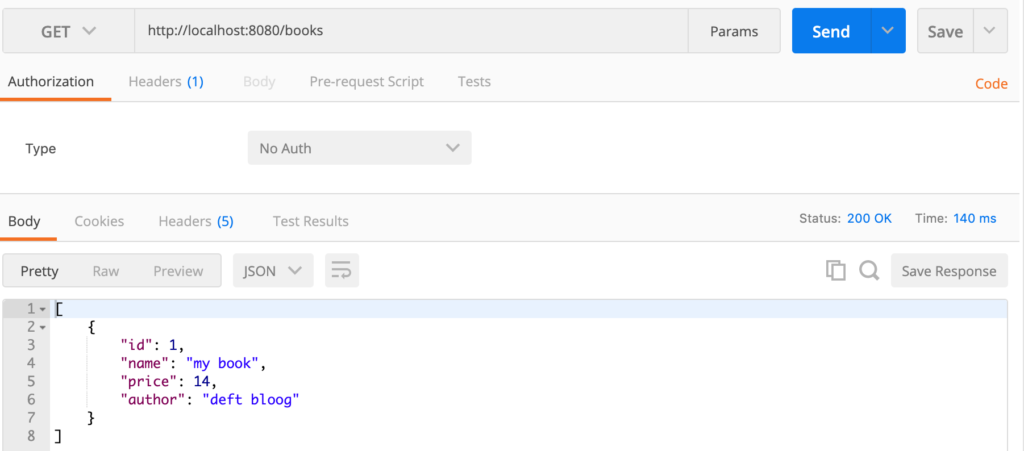Open the Pre-request Script tab
This screenshot has width=1024, height=451.
click(367, 82)
